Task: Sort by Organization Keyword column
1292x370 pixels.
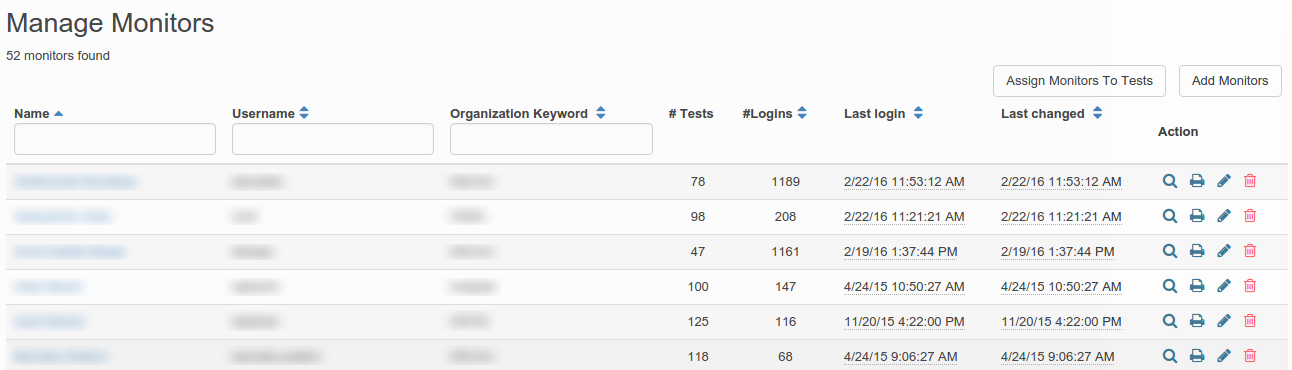Action: point(528,114)
